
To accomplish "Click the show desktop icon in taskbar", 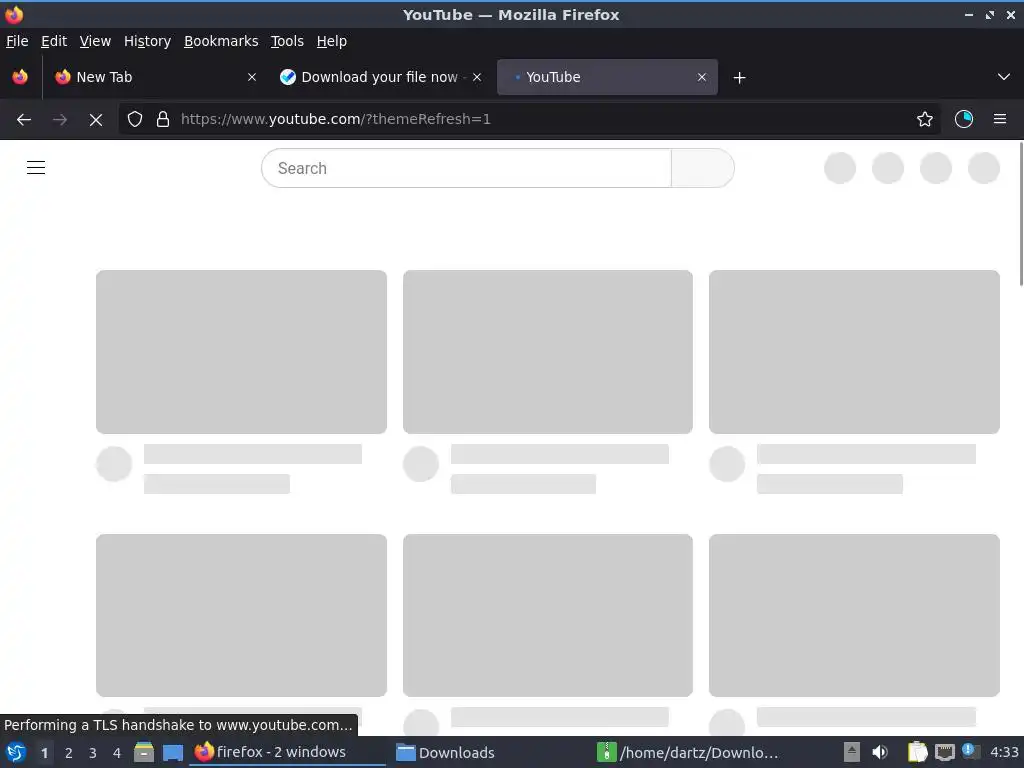I will point(173,753).
